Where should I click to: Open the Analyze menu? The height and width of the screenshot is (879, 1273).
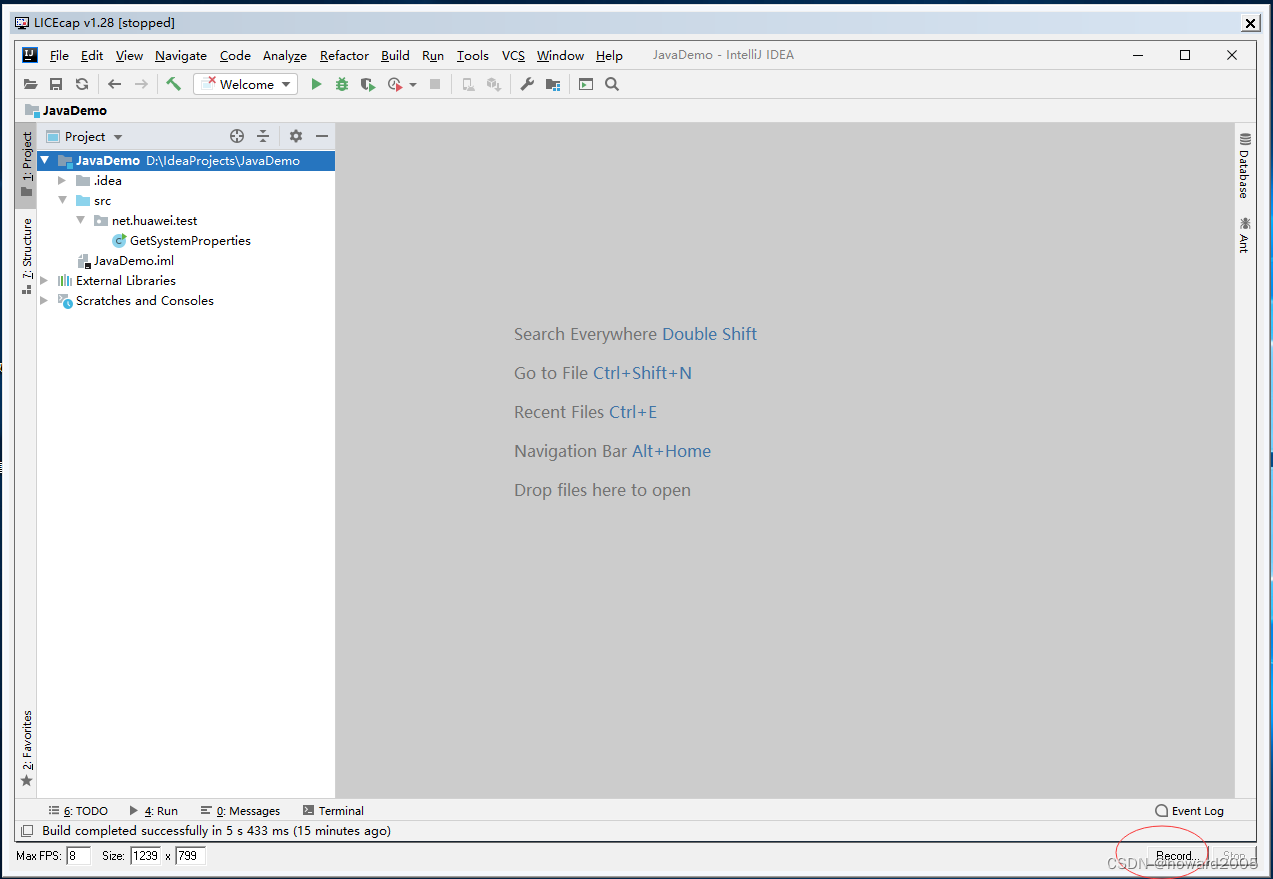coord(285,56)
